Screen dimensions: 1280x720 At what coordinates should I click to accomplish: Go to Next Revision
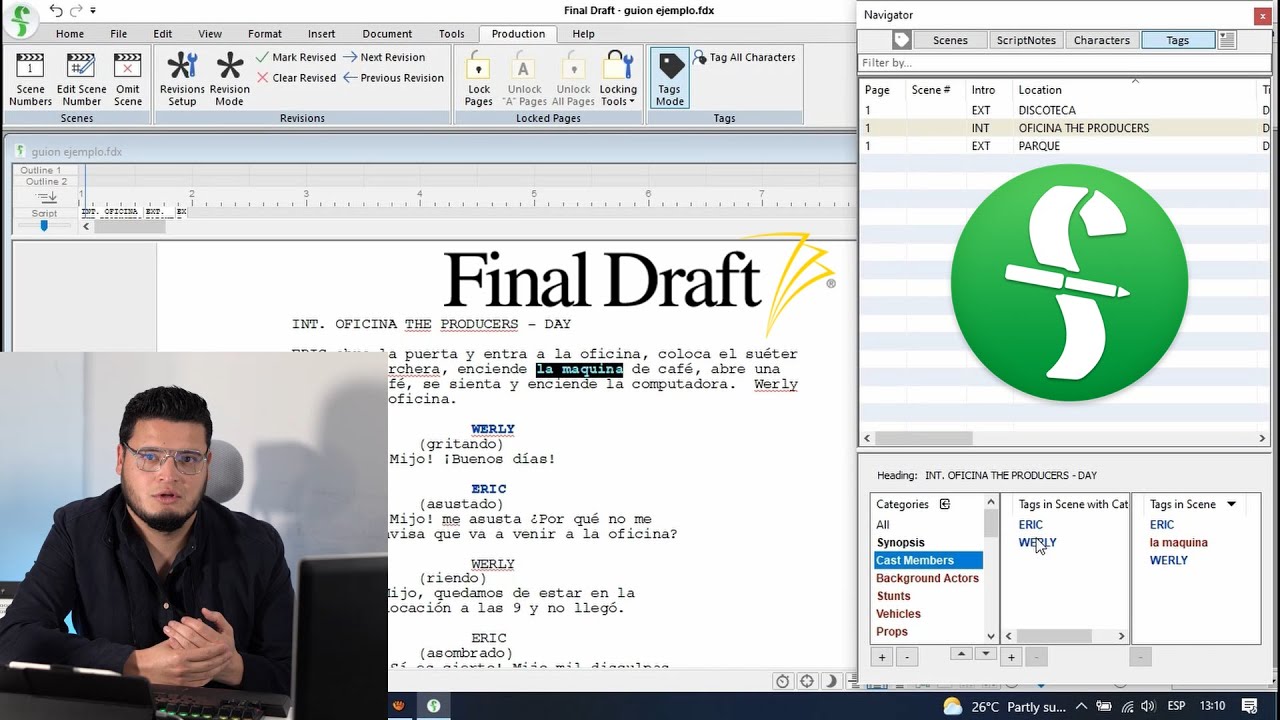[x=384, y=57]
